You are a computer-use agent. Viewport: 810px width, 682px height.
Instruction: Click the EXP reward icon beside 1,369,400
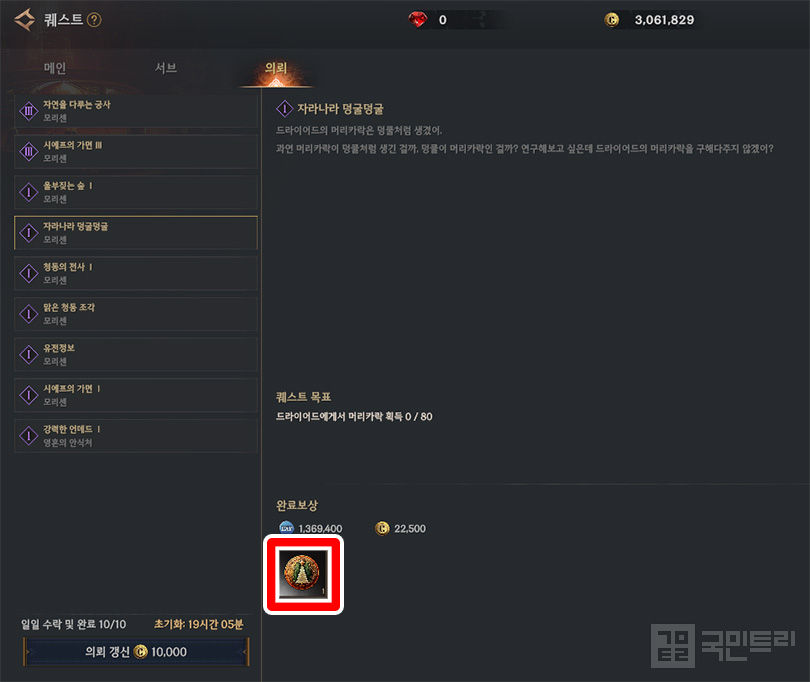click(x=286, y=528)
